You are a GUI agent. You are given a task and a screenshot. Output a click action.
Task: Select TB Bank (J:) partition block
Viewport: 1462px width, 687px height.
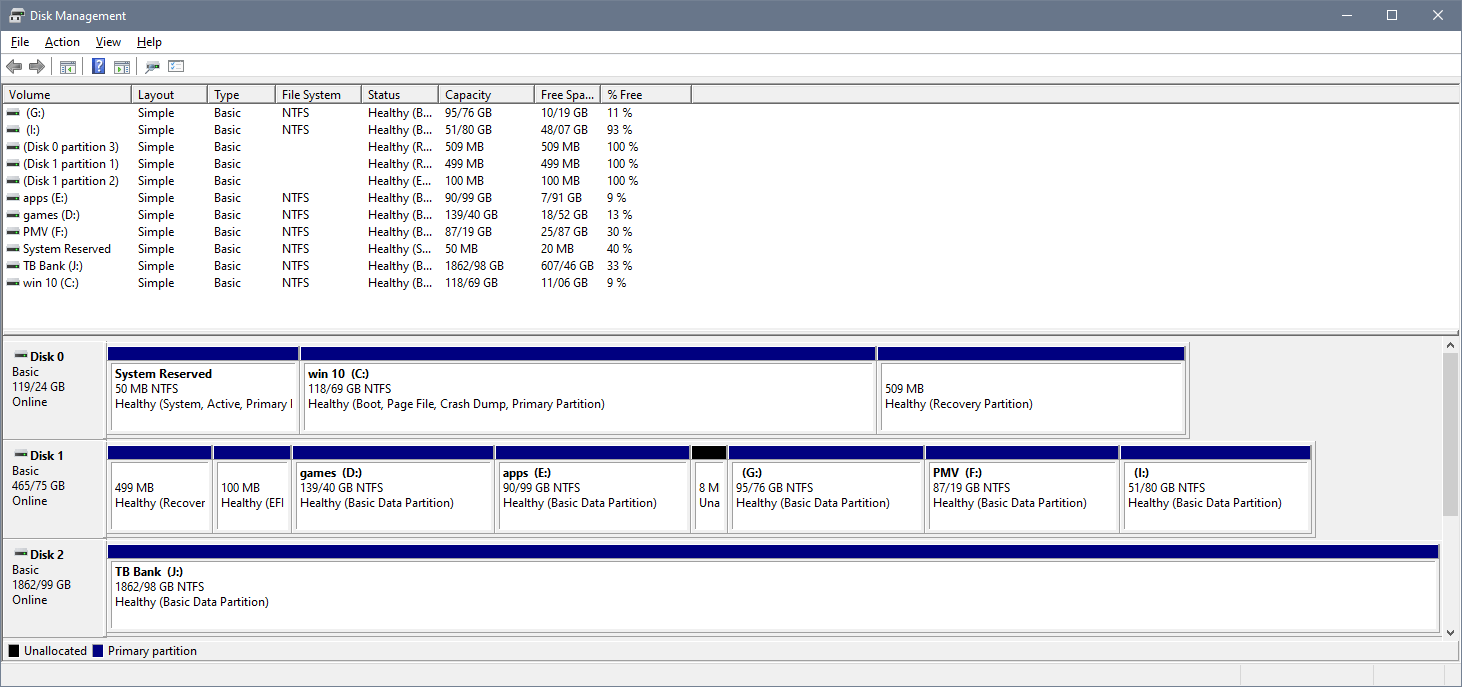tap(773, 588)
